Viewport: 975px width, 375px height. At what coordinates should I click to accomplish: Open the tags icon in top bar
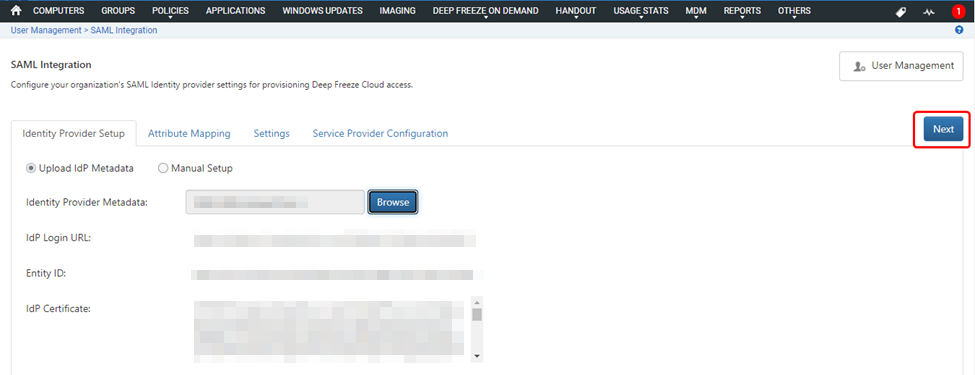pyautogui.click(x=900, y=12)
